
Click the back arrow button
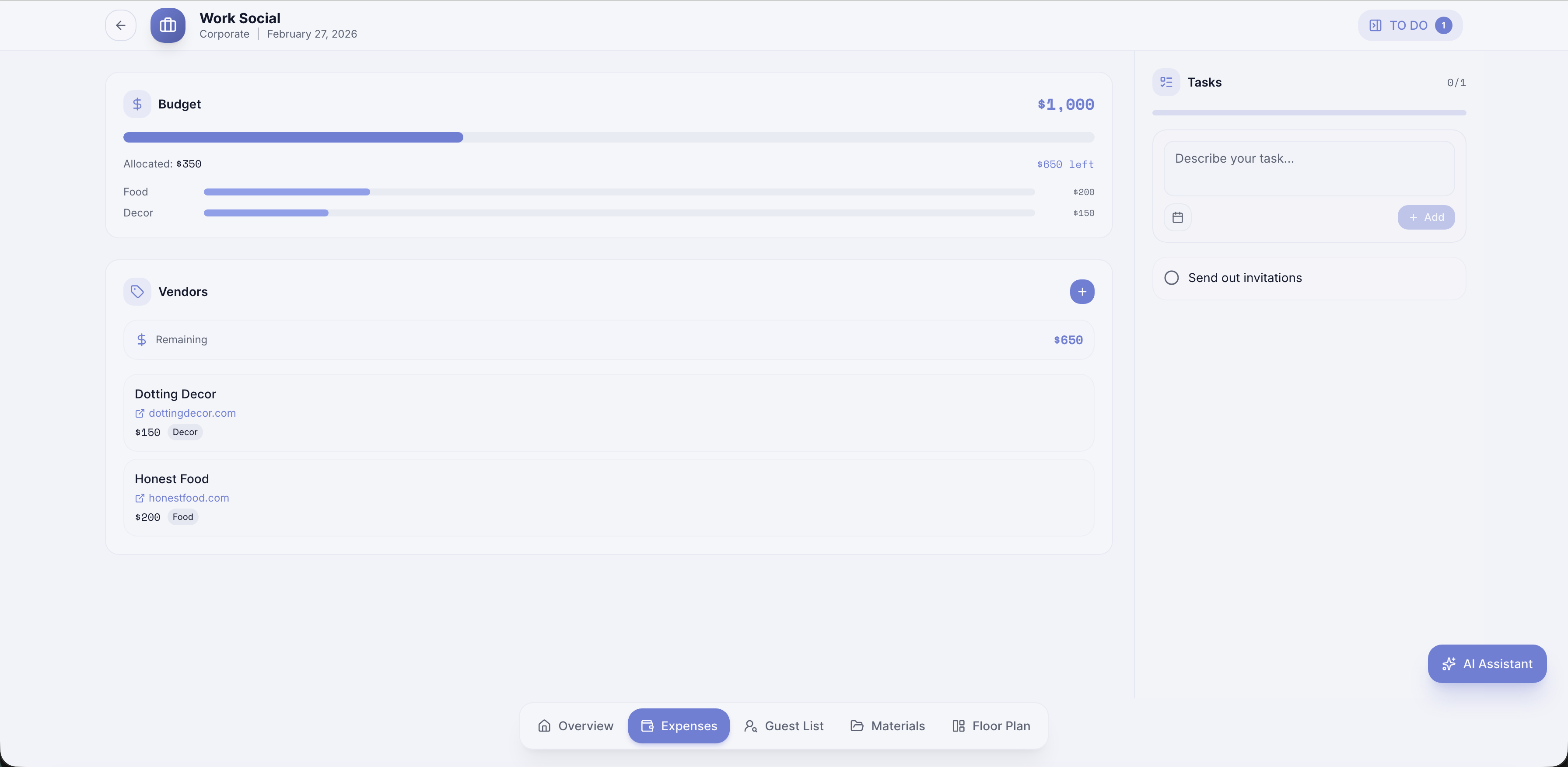(x=120, y=25)
